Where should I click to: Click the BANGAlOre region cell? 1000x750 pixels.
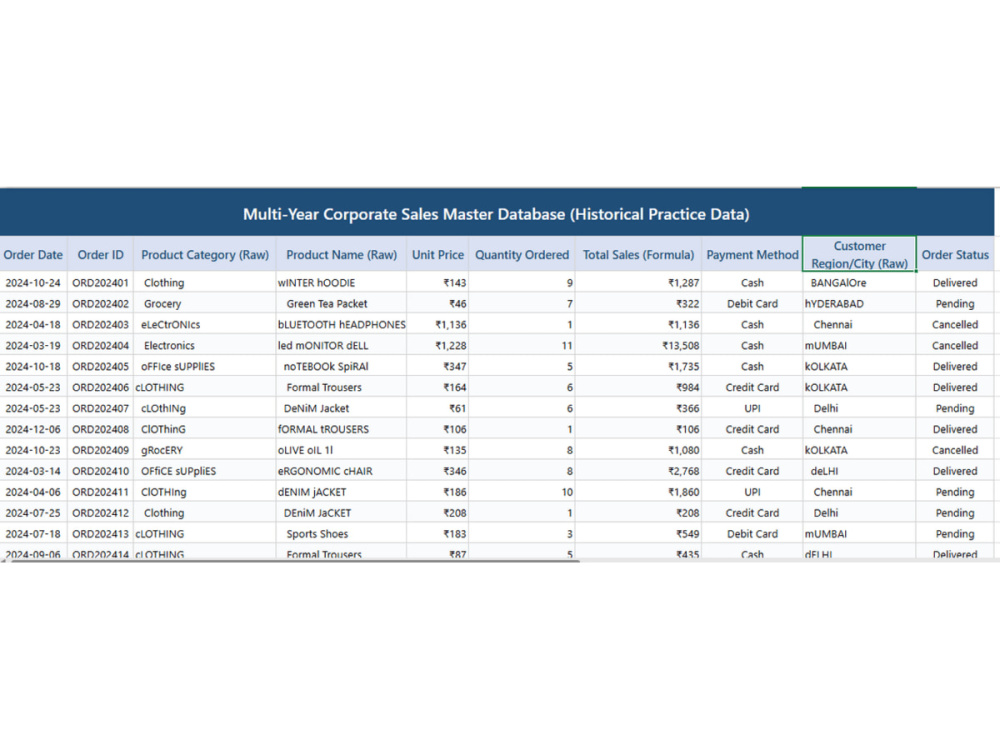(859, 283)
